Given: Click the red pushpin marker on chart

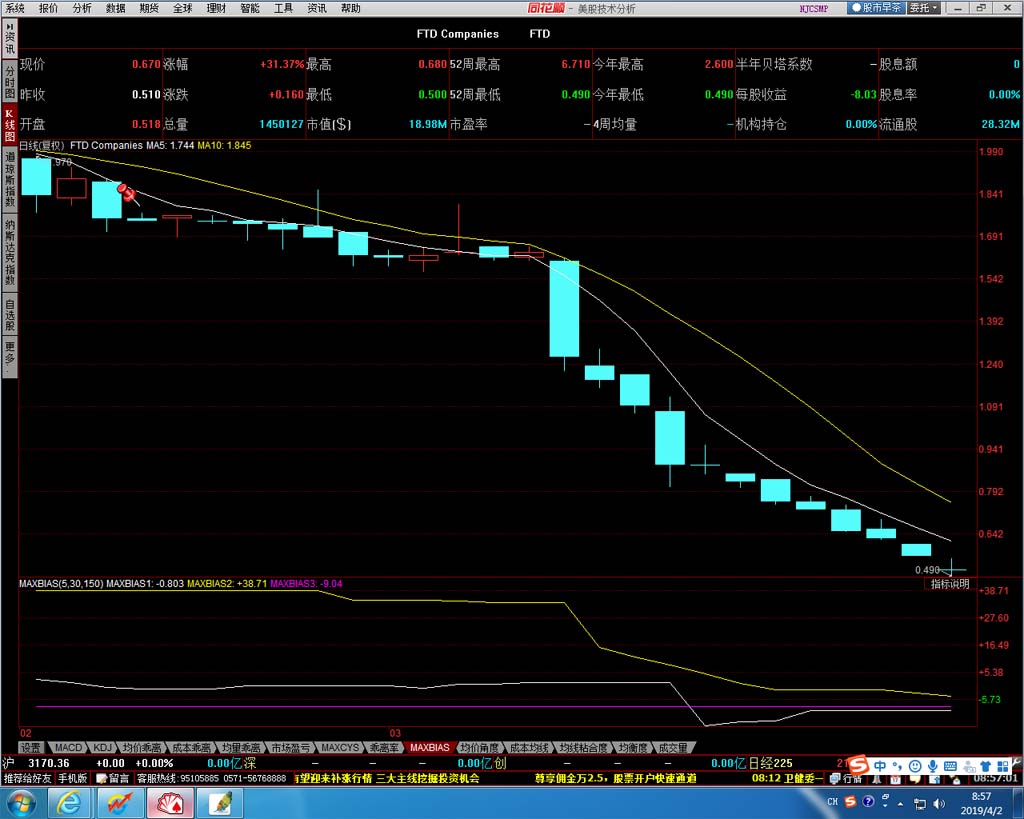Looking at the screenshot, I should tap(127, 193).
